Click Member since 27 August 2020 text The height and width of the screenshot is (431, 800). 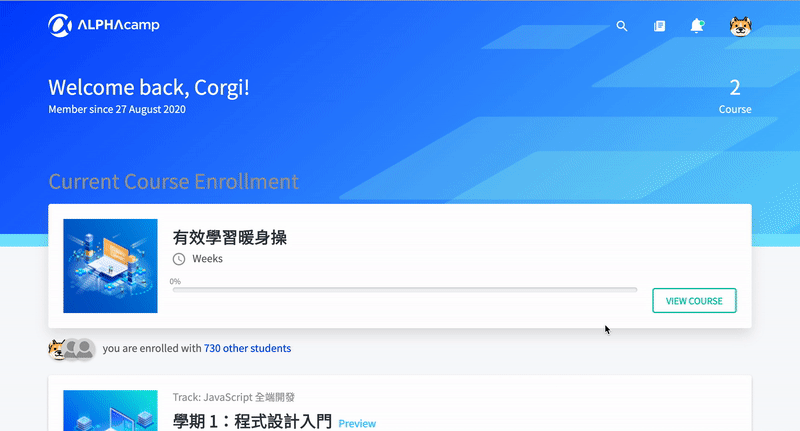117,109
